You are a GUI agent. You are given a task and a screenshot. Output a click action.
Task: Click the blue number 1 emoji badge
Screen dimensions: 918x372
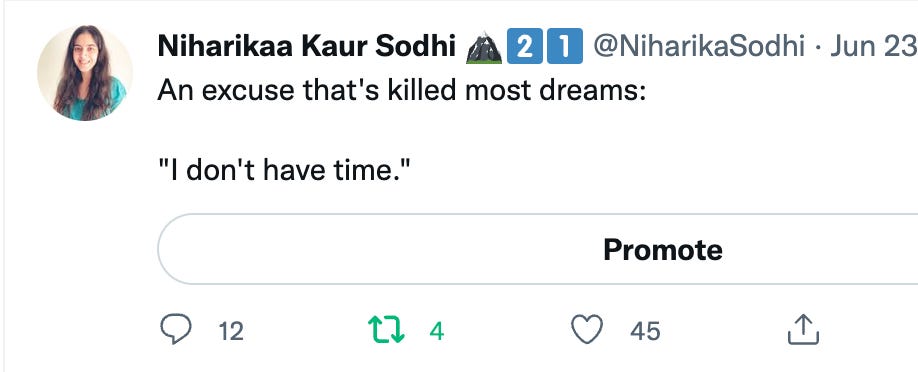point(564,46)
